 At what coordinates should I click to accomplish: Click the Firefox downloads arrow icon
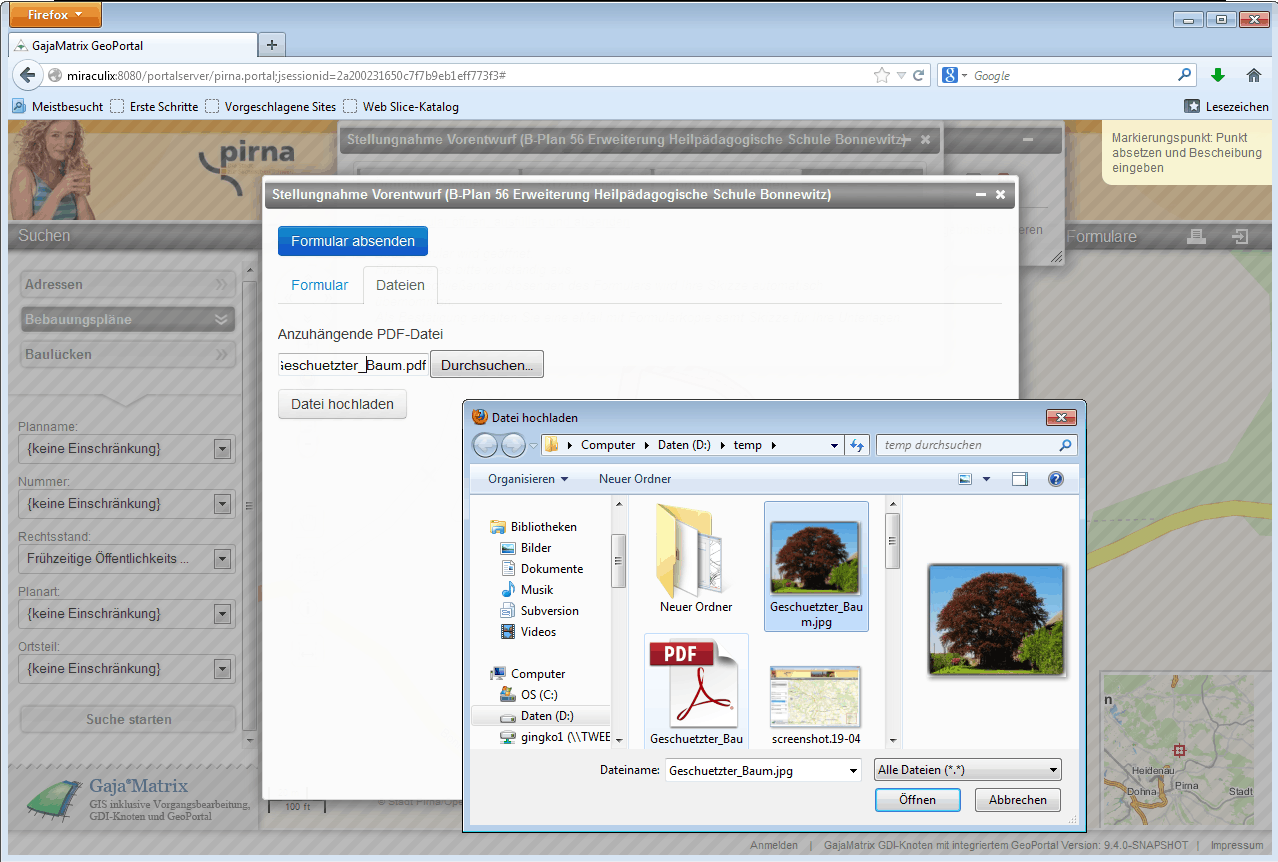click(1217, 75)
